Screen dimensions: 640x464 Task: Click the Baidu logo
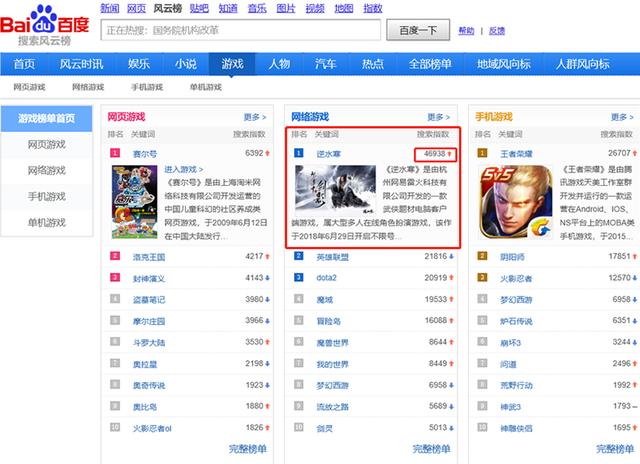point(45,21)
